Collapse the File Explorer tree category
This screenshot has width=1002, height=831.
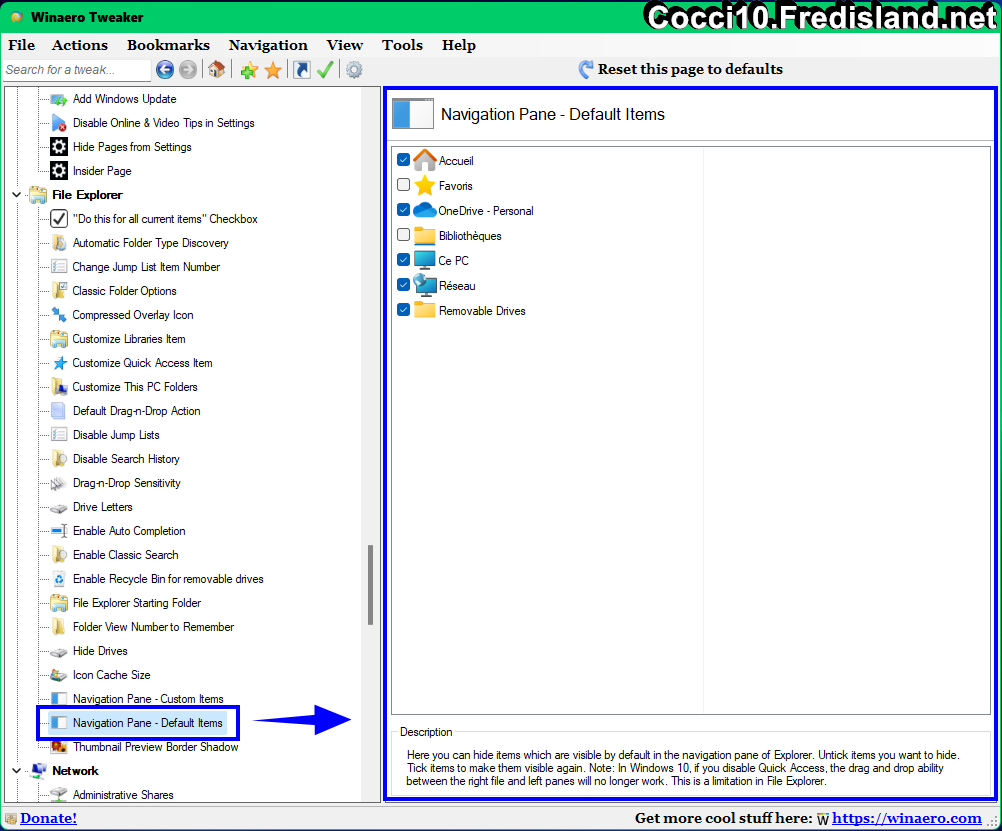pyautogui.click(x=17, y=195)
